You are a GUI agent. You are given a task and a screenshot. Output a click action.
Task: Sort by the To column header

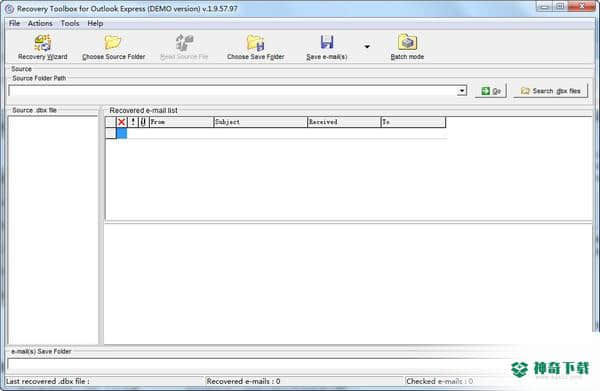(x=413, y=122)
